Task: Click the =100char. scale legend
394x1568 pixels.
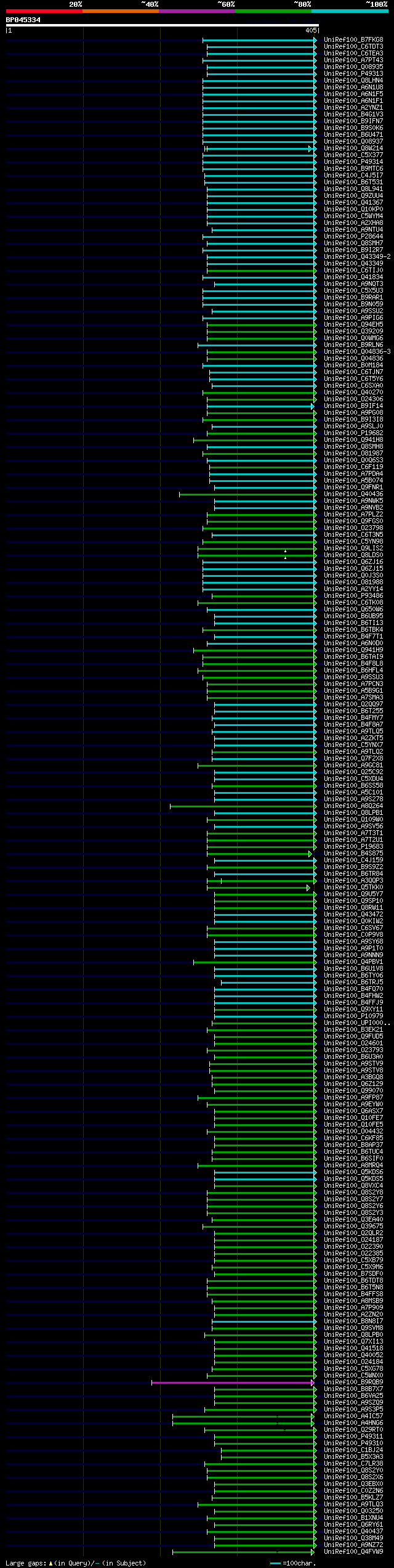Action: tap(293, 1563)
